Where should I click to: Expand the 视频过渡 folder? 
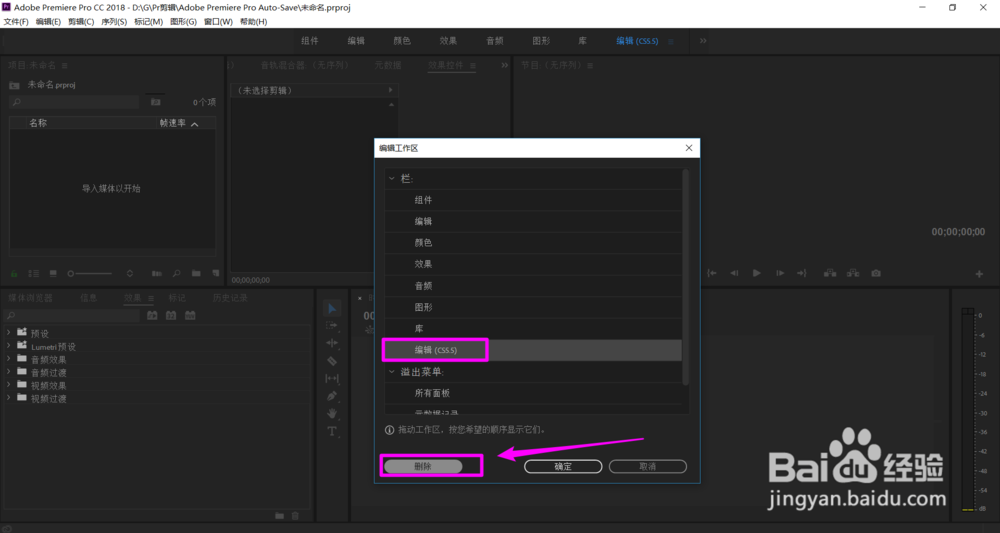(9, 398)
